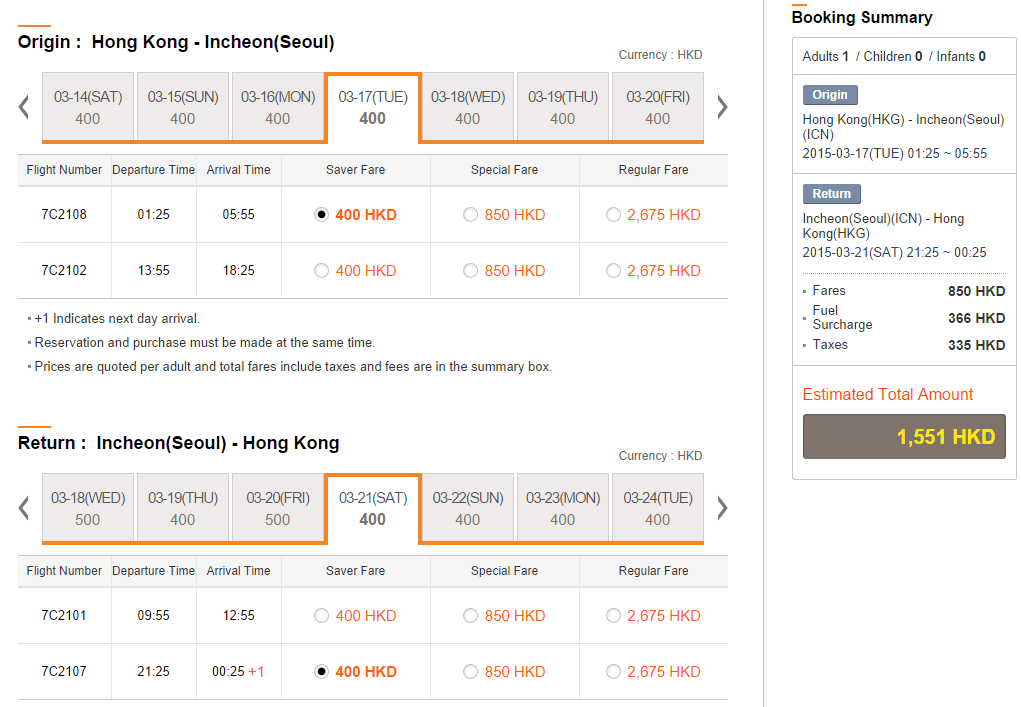Switch to 03-20(FRI) origin date tab
The image size is (1021, 707).
pos(657,107)
